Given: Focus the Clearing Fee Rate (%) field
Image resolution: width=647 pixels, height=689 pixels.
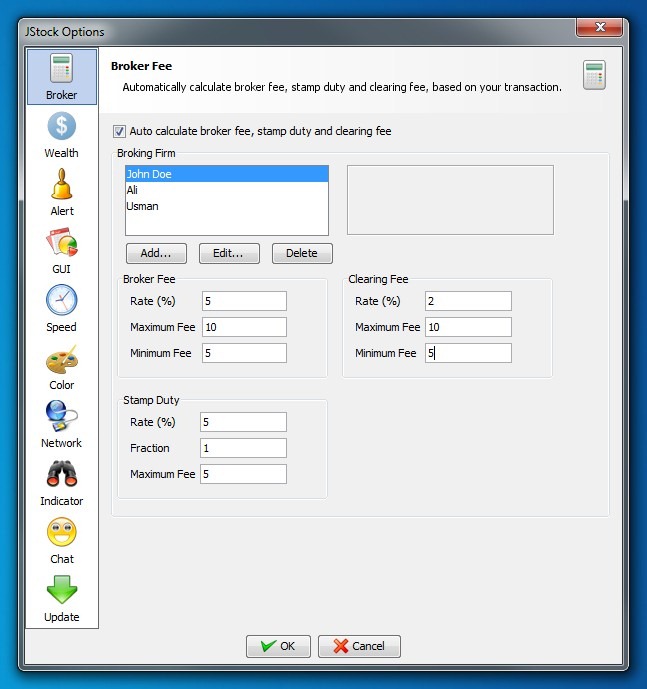Looking at the screenshot, I should (468, 301).
